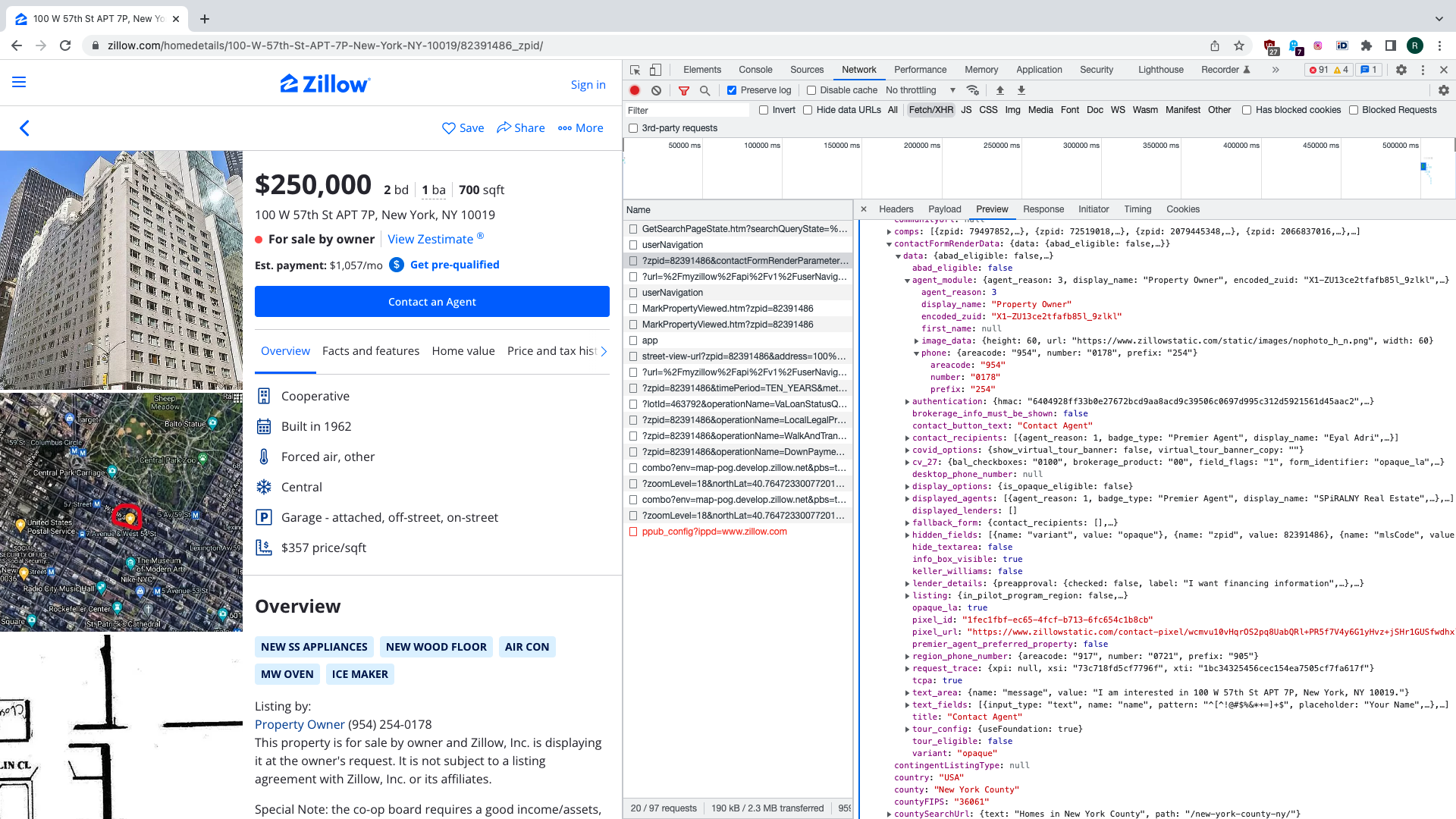Disable the Preserve log checkbox
Screen dimensions: 1456x819
click(x=732, y=90)
